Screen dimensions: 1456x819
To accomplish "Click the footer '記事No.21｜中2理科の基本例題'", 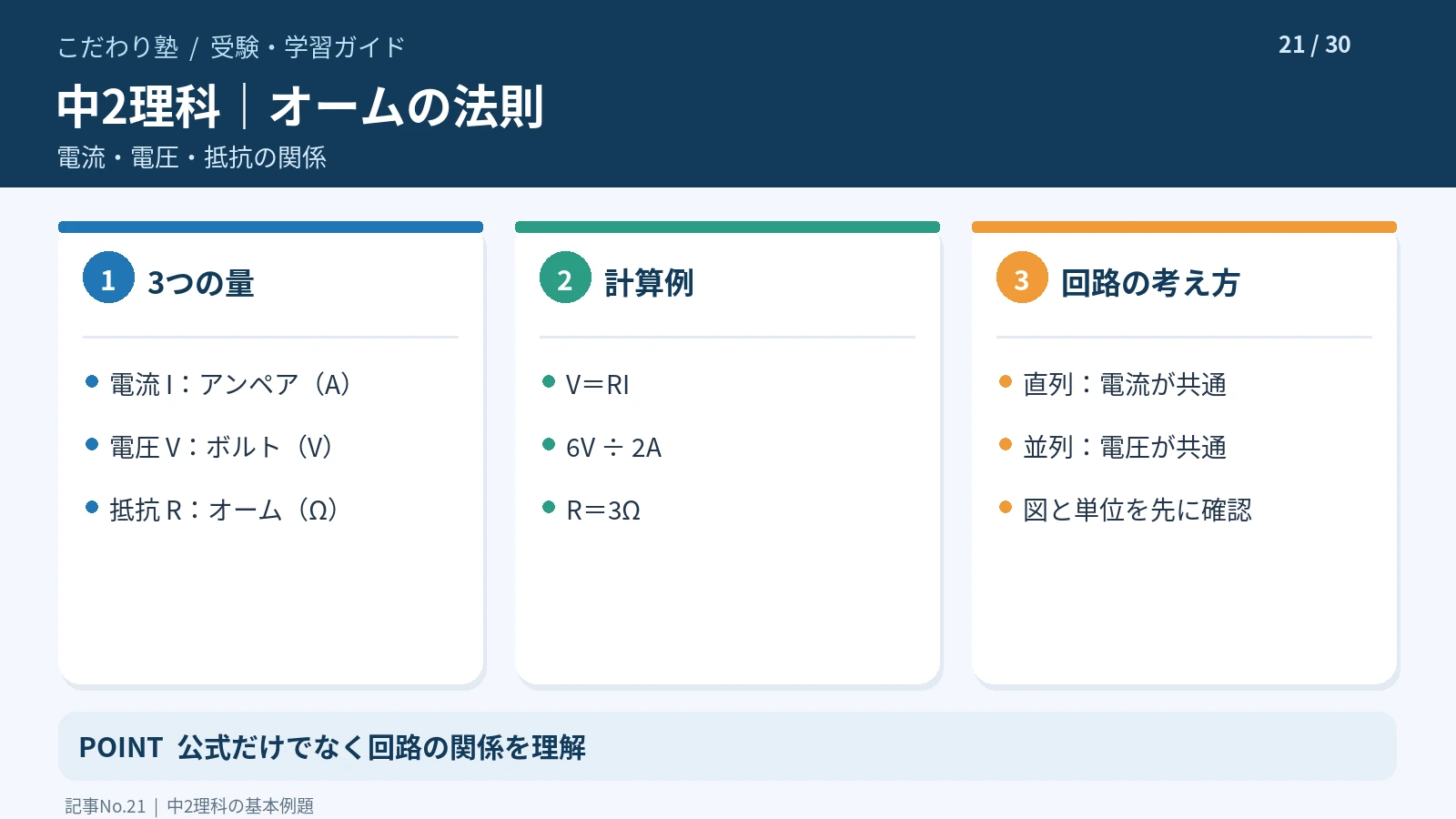I will 189,806.
